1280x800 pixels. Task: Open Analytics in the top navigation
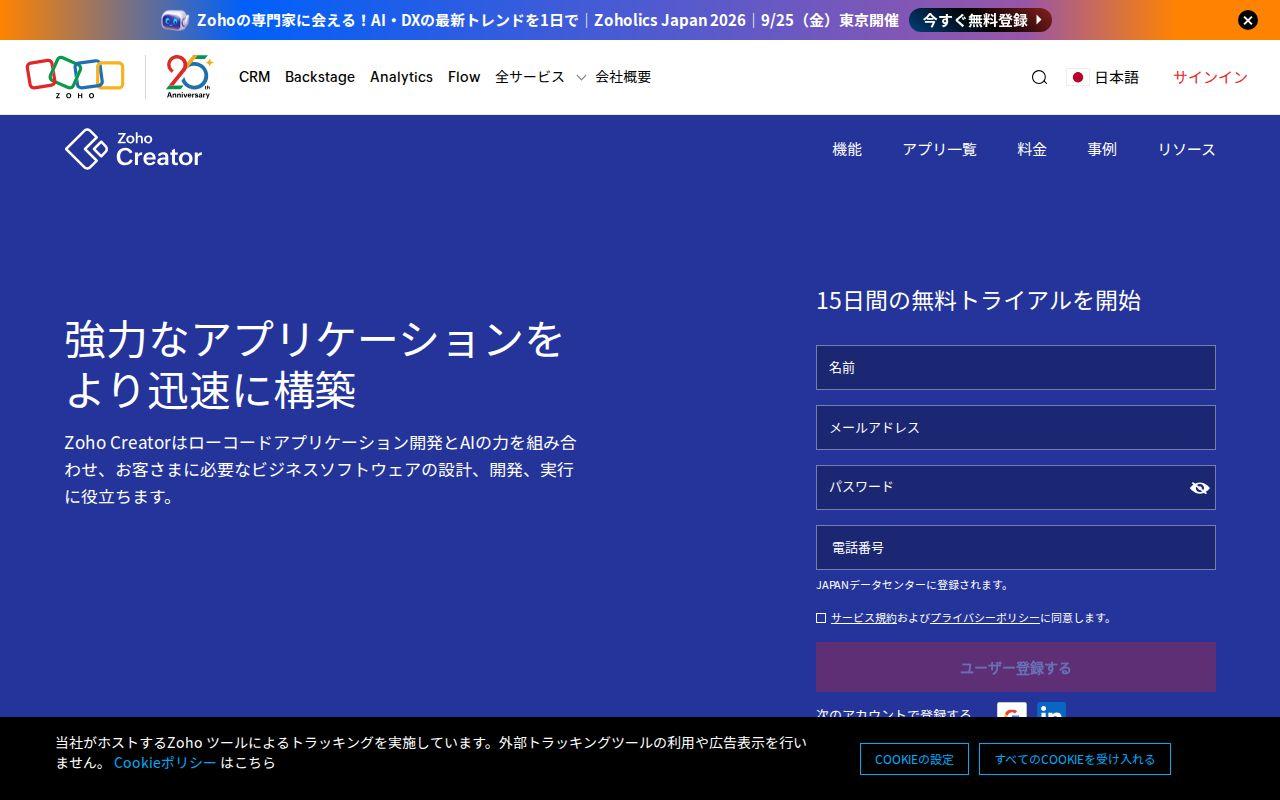401,77
